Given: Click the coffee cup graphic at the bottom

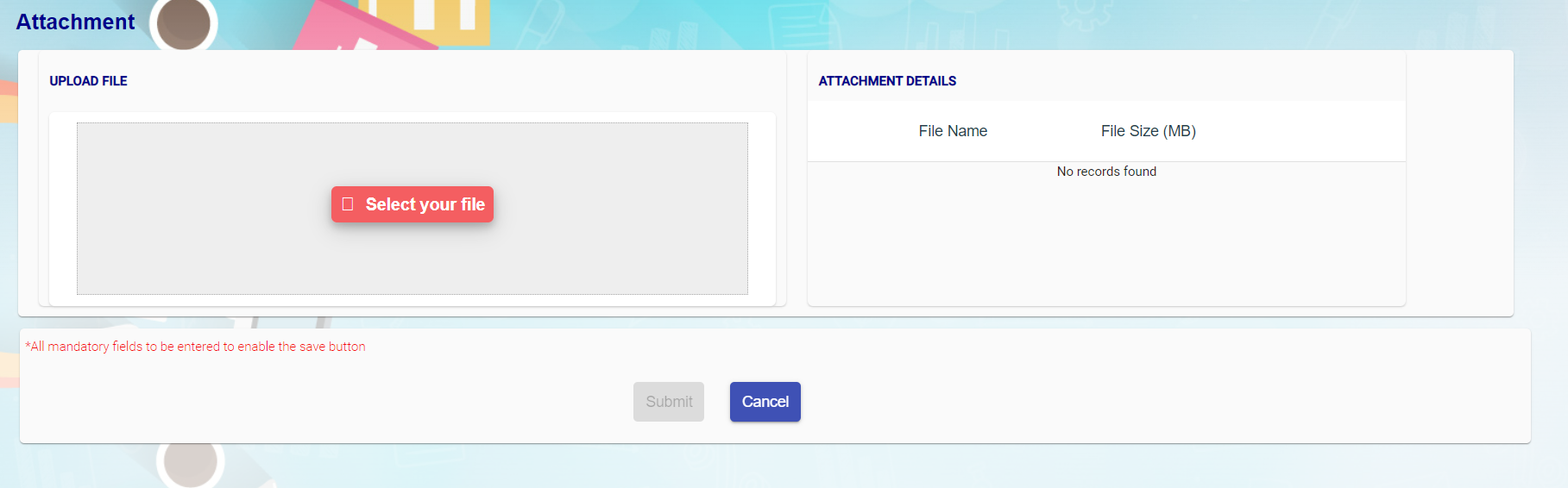Looking at the screenshot, I should pyautogui.click(x=190, y=462).
